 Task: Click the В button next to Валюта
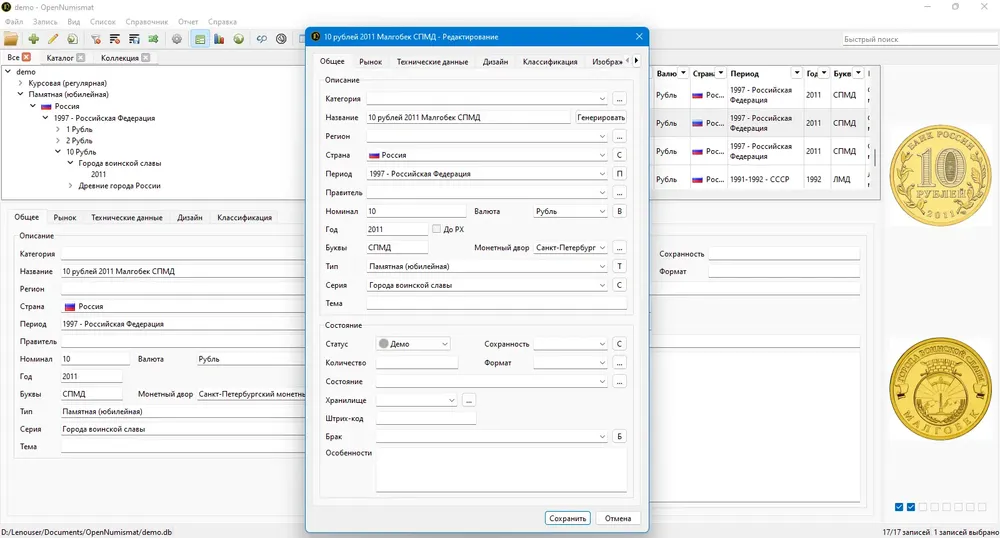coord(619,211)
